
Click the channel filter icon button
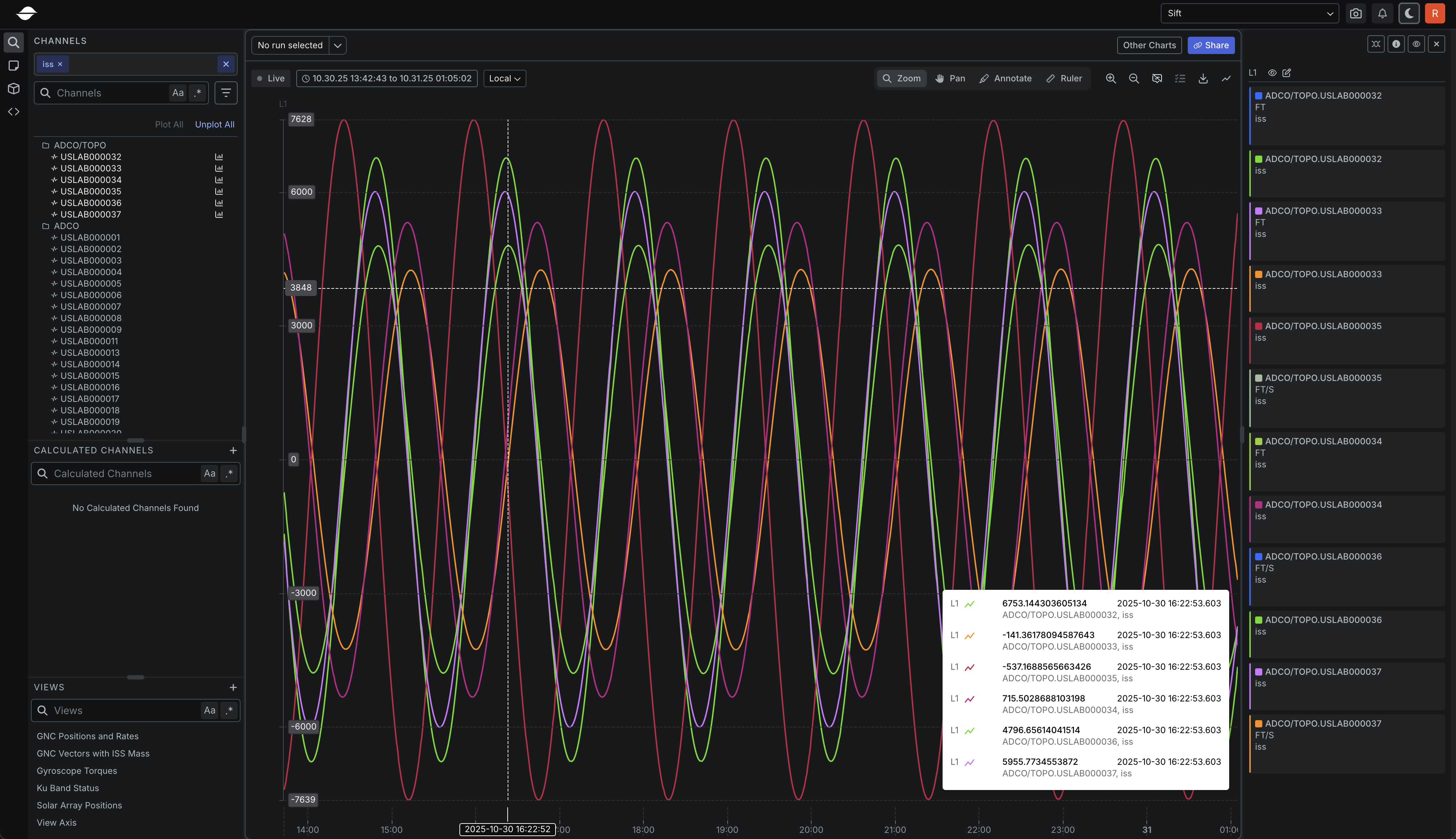point(226,93)
